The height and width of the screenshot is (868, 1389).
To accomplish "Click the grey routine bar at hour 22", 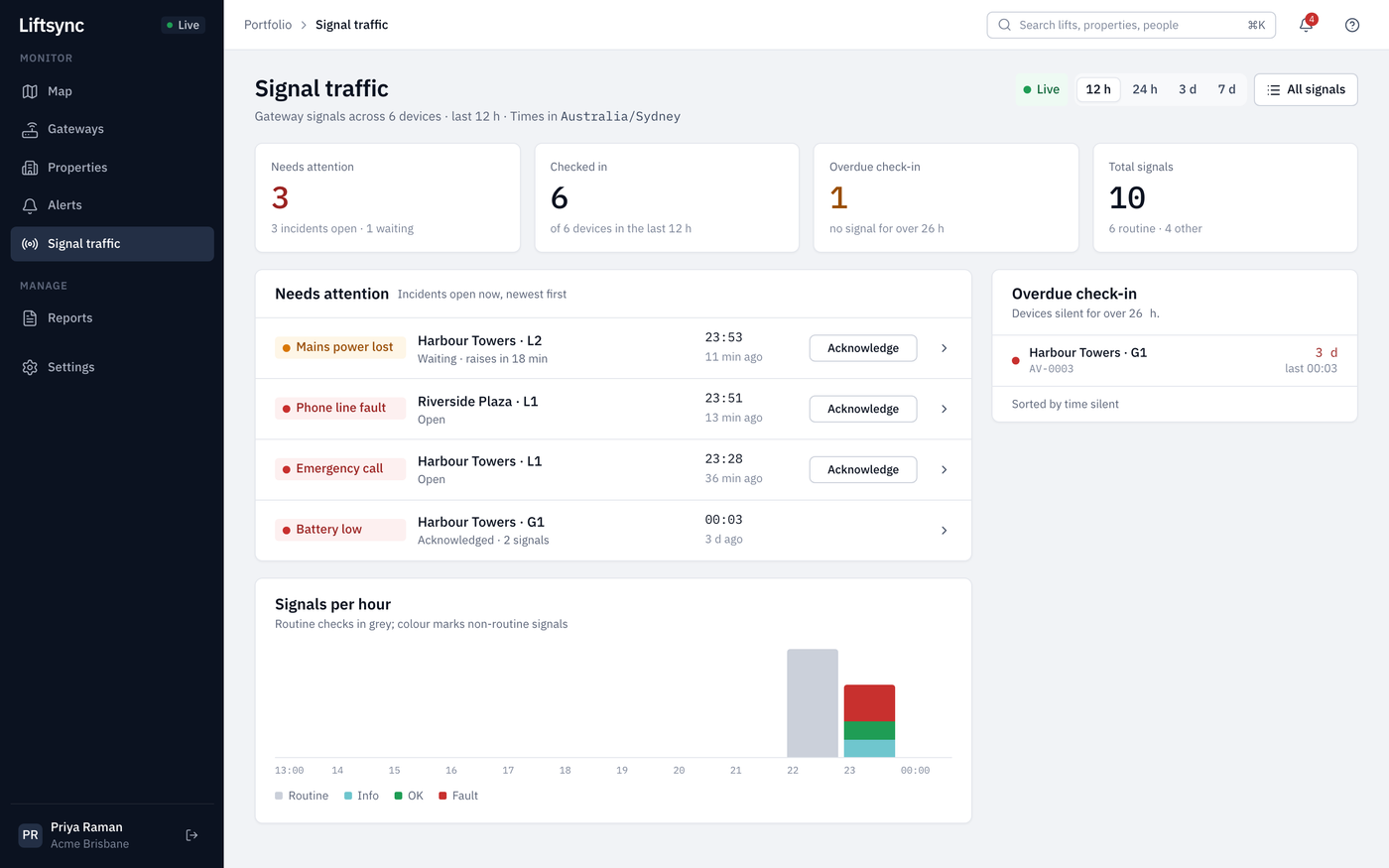I will tap(813, 703).
